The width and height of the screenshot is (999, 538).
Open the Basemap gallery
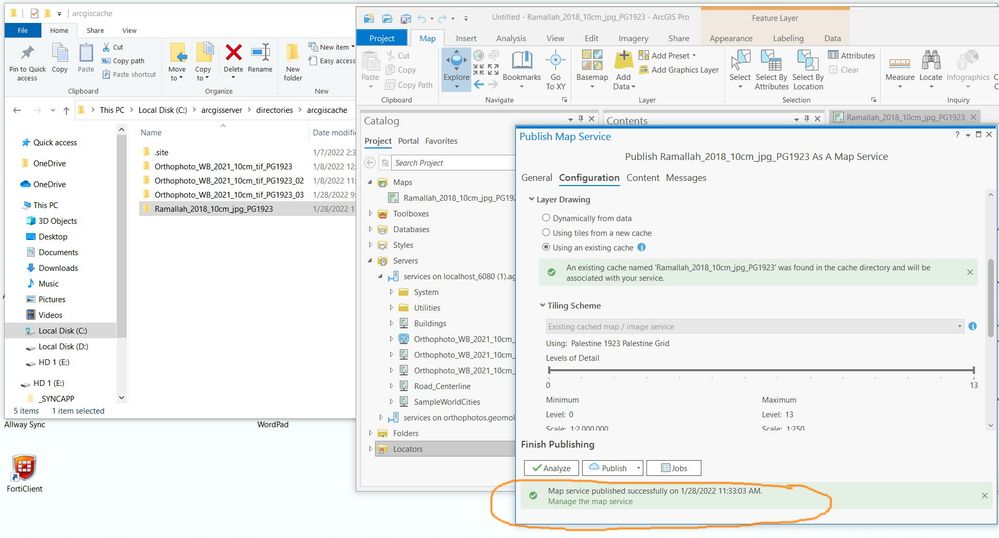[x=592, y=67]
